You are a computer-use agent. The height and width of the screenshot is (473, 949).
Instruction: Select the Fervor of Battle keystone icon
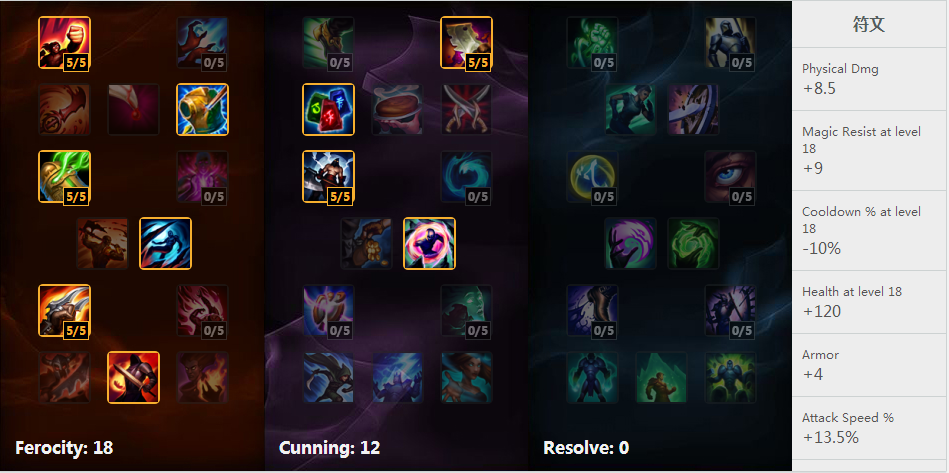pos(133,377)
